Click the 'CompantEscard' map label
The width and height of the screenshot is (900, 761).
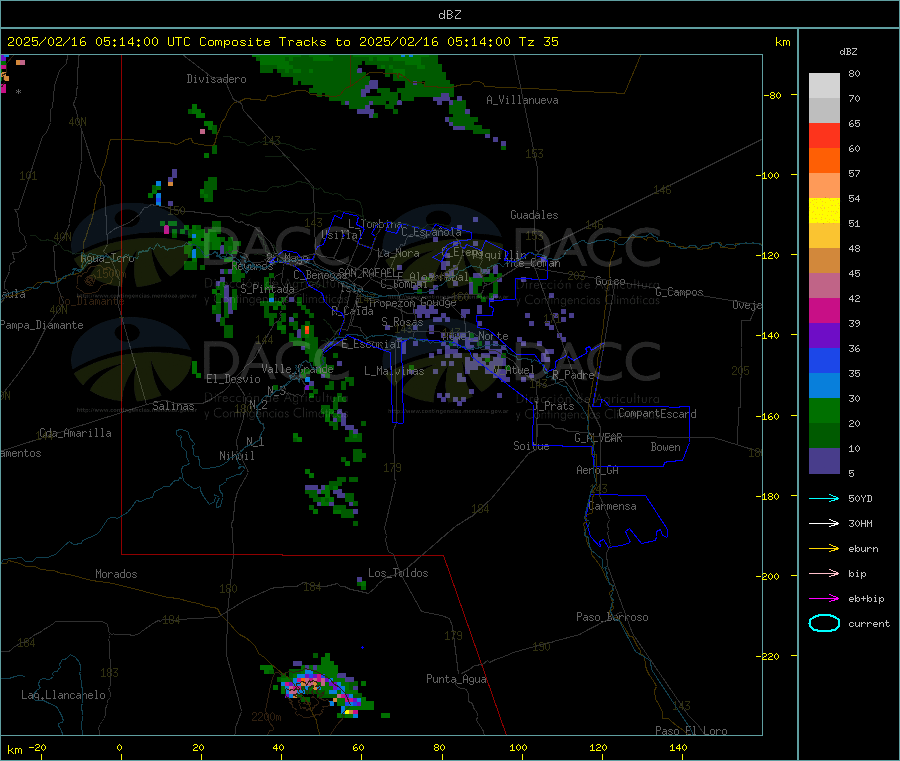[657, 414]
